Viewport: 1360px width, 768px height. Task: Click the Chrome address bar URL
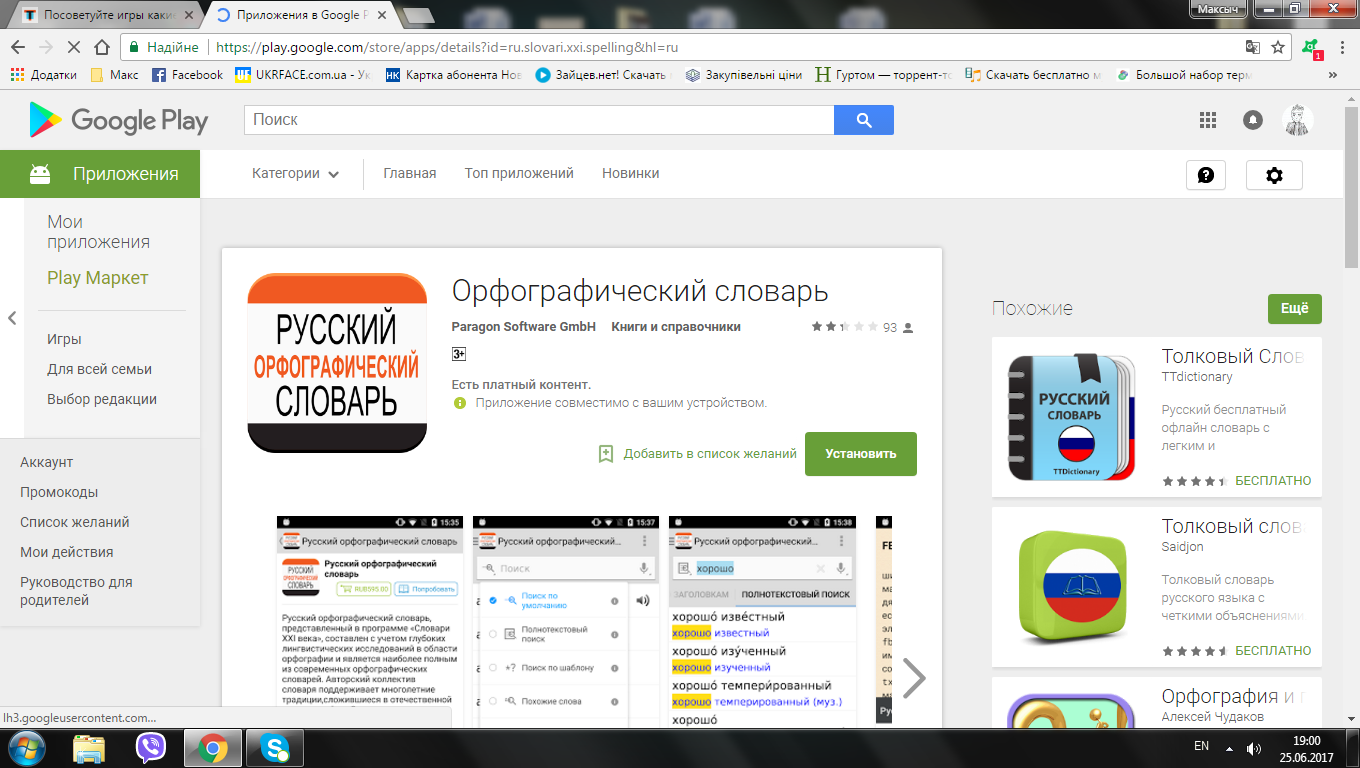pos(447,47)
